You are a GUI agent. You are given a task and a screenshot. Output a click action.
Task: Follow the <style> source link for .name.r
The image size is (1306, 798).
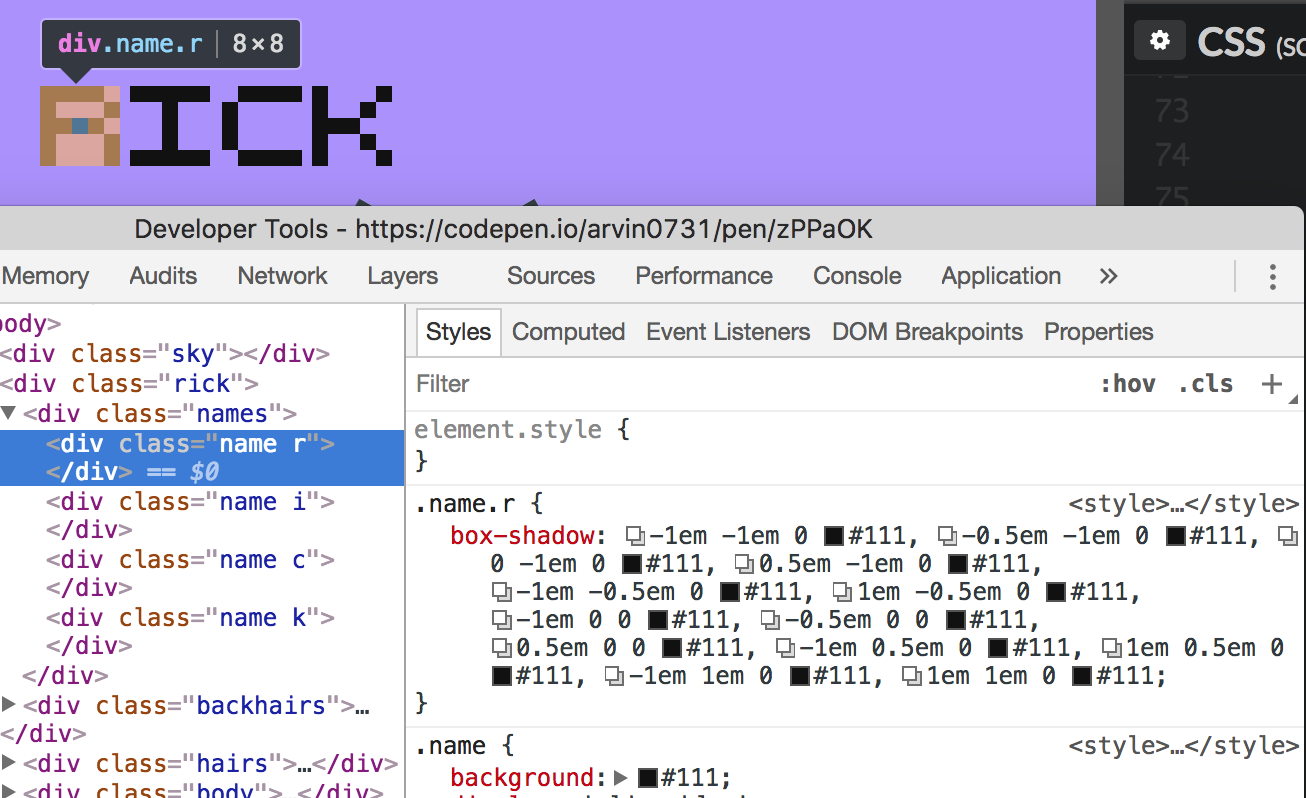coord(1183,503)
